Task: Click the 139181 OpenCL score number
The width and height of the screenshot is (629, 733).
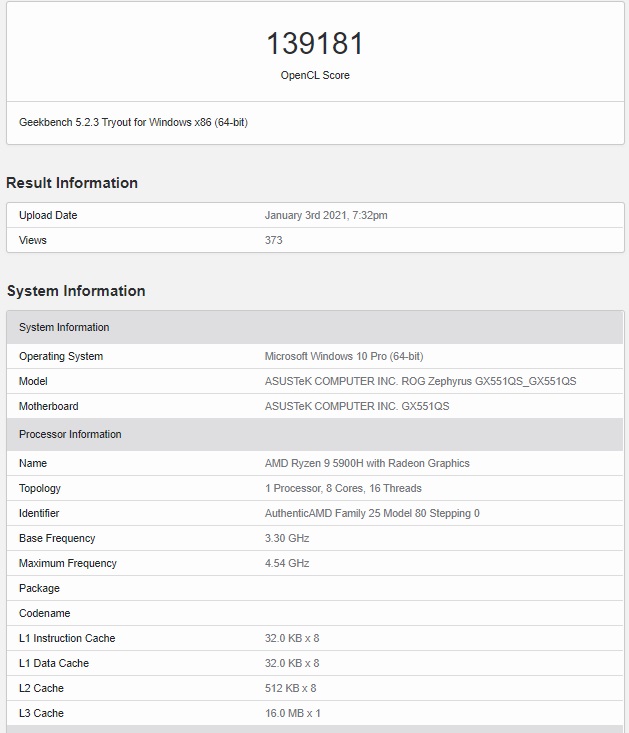Action: (x=315, y=43)
